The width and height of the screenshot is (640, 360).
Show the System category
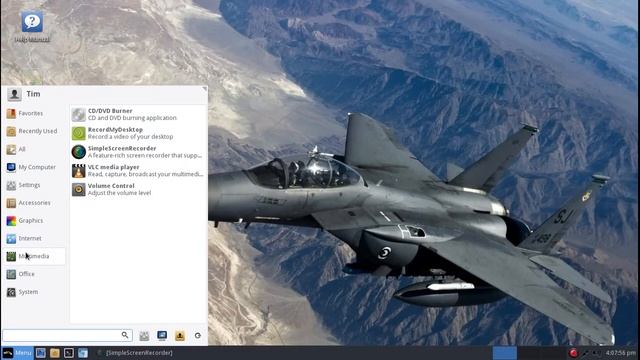34,292
